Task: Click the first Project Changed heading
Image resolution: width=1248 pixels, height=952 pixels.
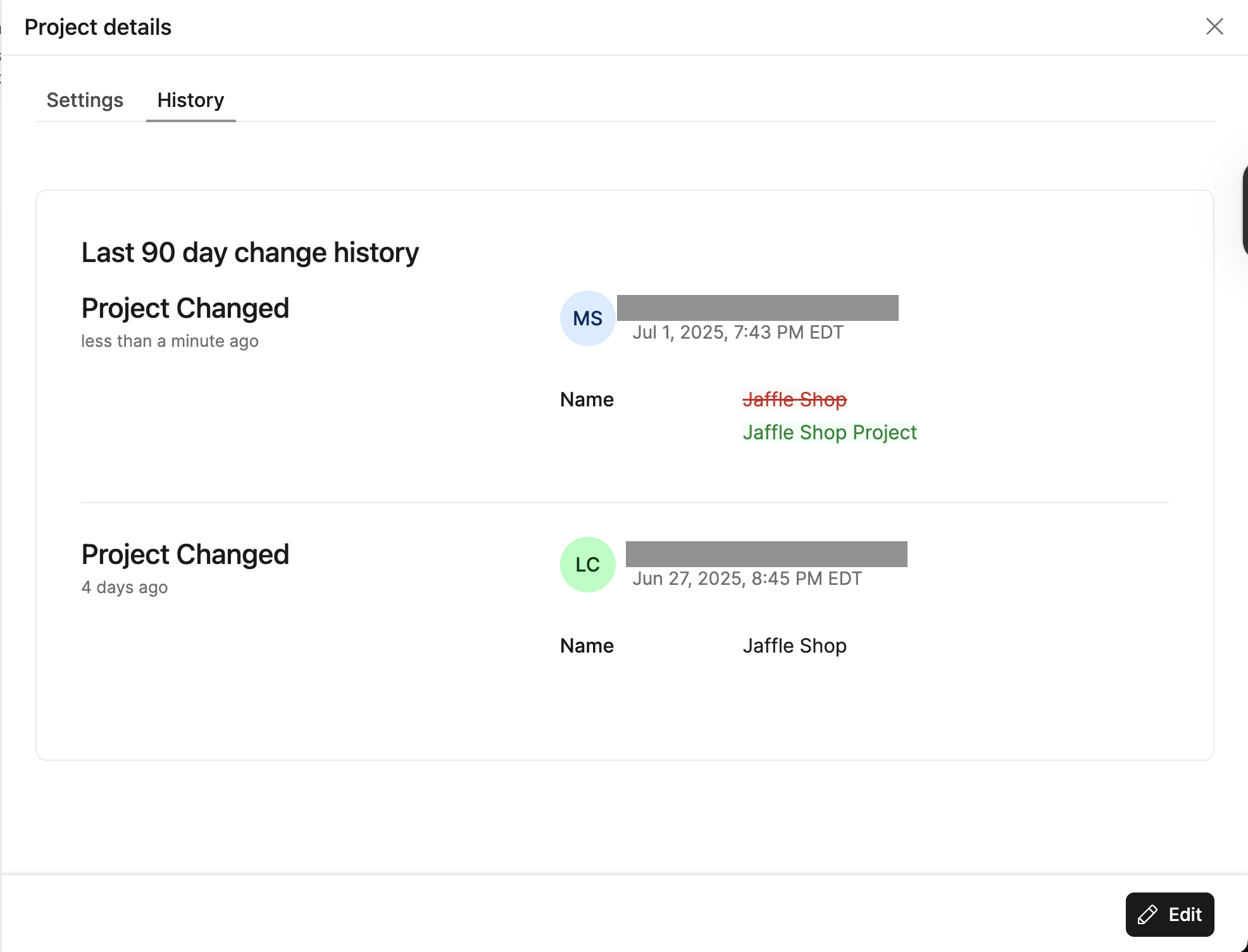Action: tap(184, 308)
